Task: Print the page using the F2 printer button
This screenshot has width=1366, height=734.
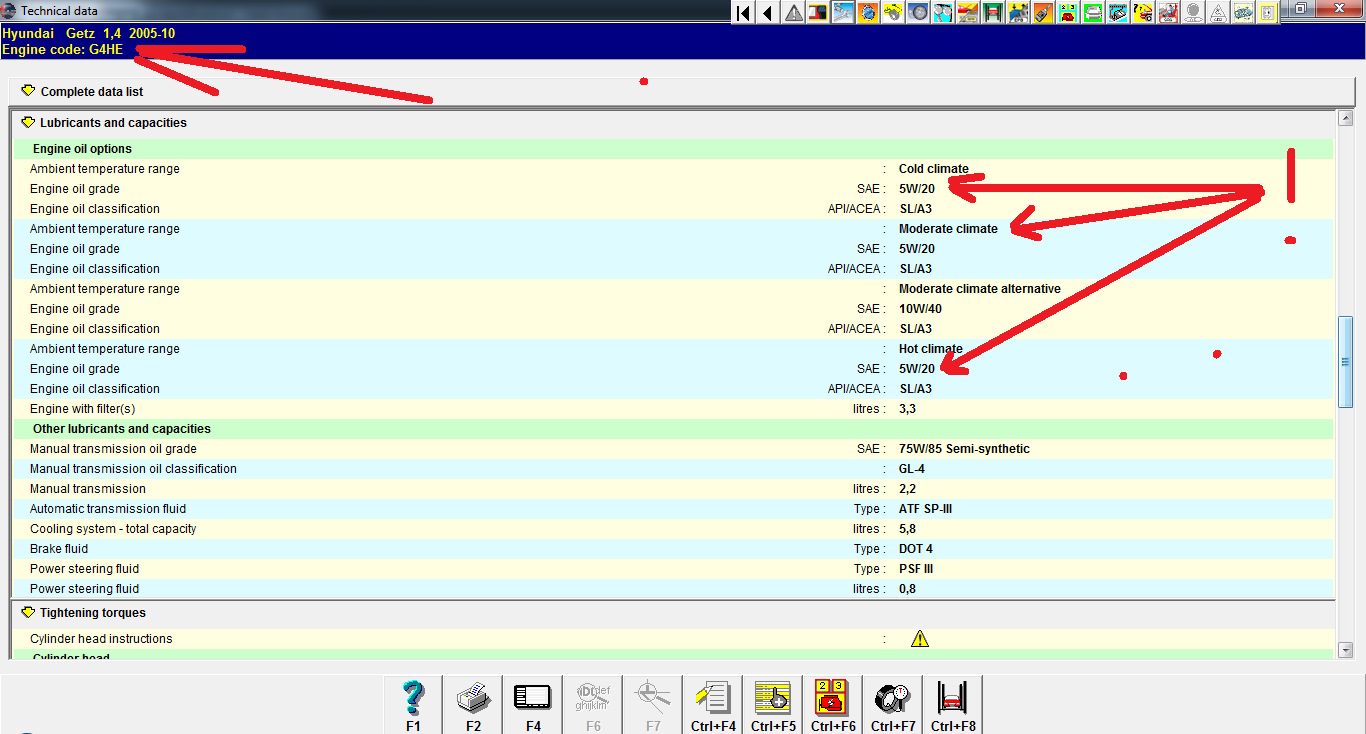Action: (x=473, y=704)
